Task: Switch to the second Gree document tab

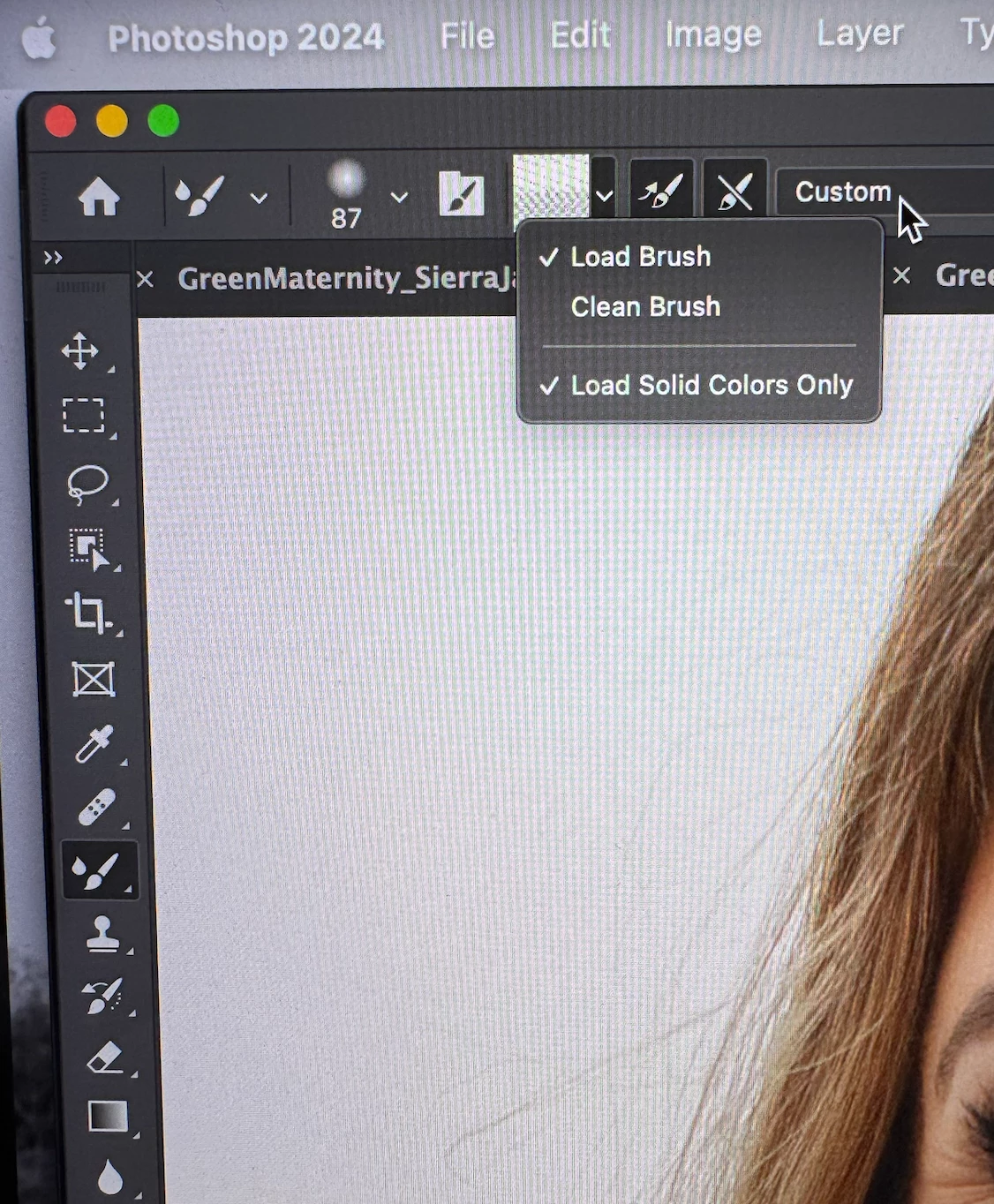Action: [x=964, y=275]
